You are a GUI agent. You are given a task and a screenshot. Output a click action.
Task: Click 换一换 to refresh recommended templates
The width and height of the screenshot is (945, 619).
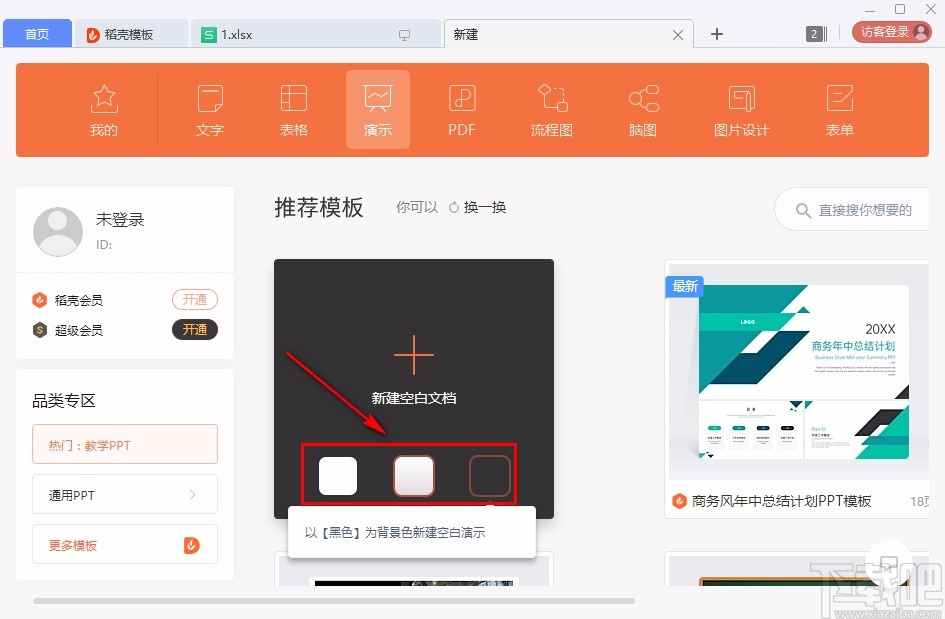[x=485, y=207]
